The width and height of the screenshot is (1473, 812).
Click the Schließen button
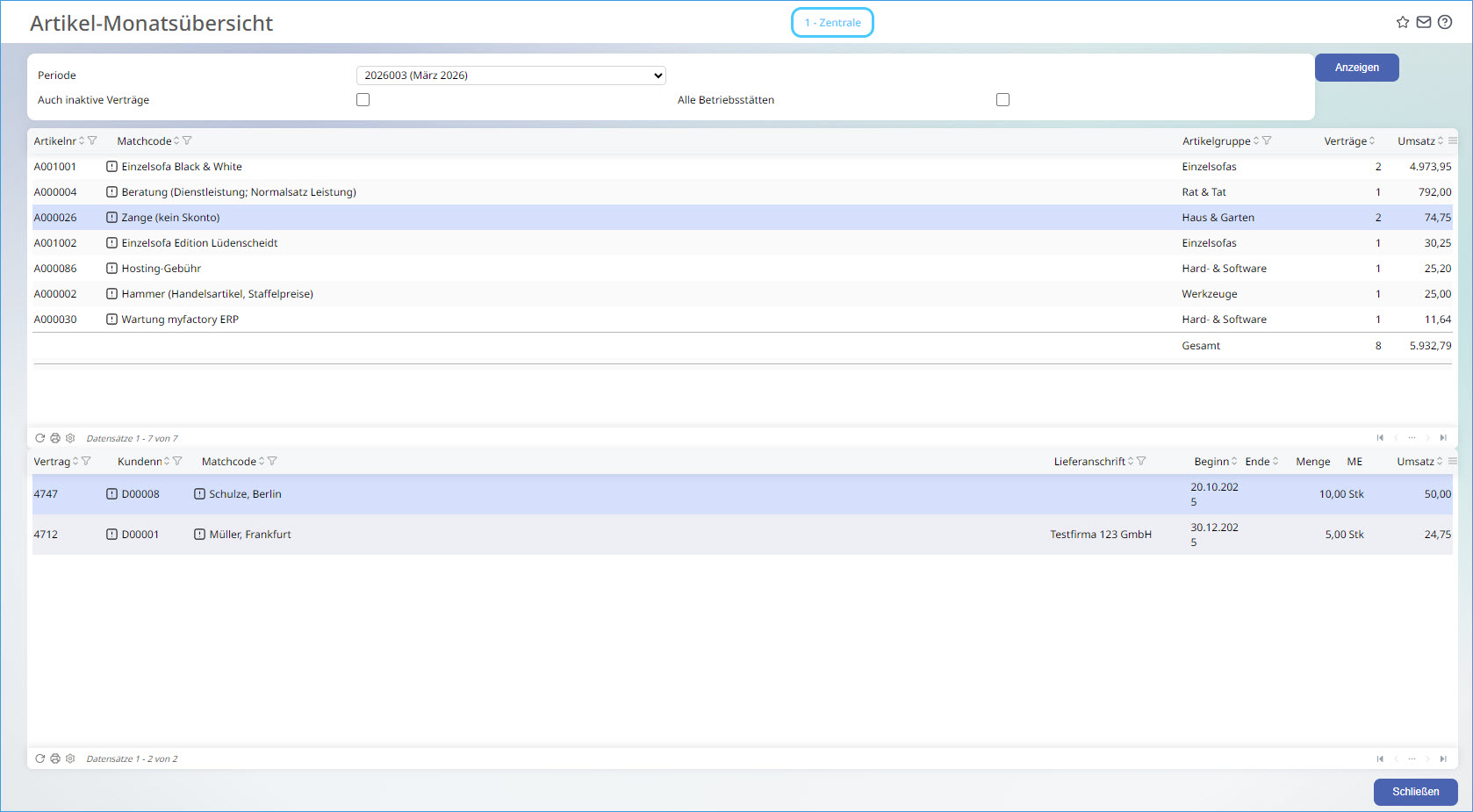point(1415,792)
